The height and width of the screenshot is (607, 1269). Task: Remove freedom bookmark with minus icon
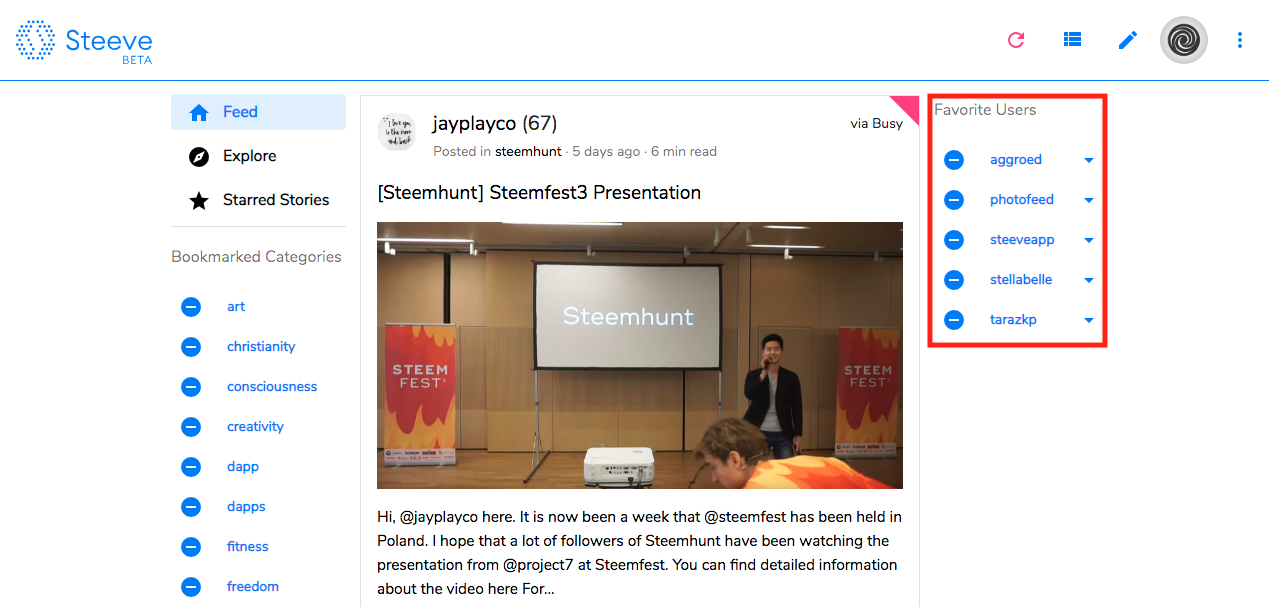[191, 587]
